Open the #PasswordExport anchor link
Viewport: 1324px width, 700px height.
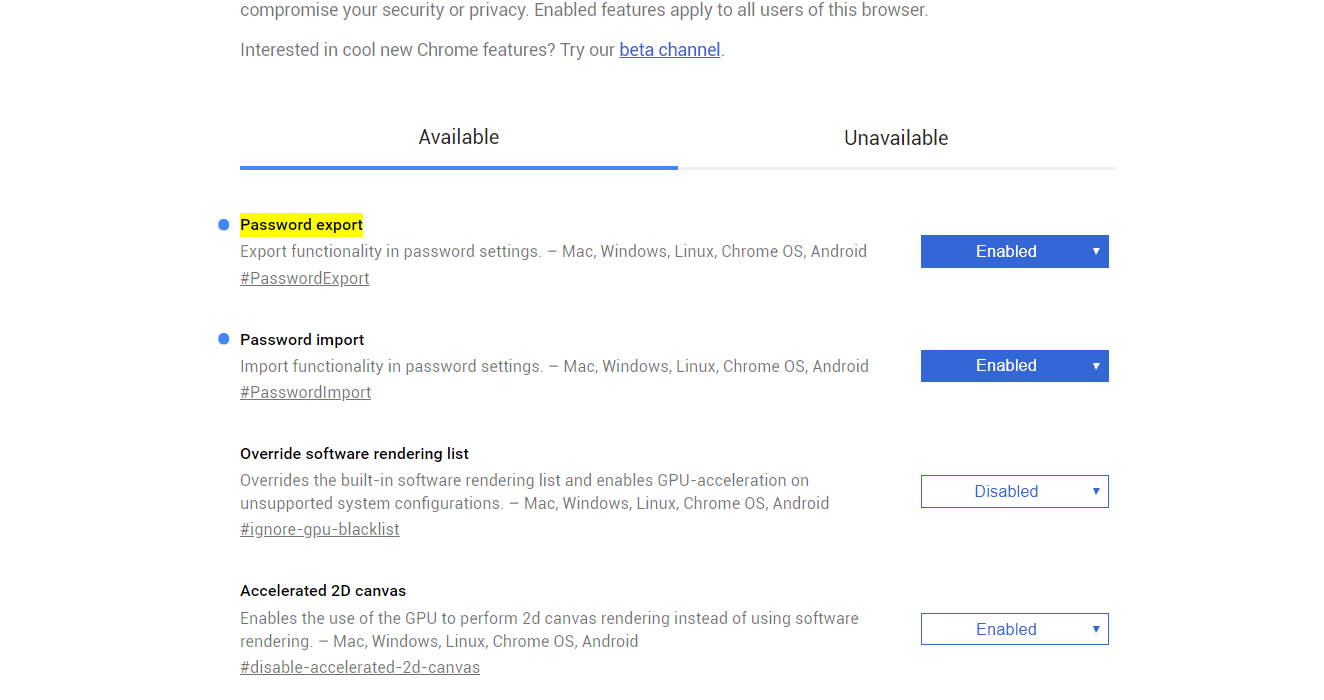305,278
